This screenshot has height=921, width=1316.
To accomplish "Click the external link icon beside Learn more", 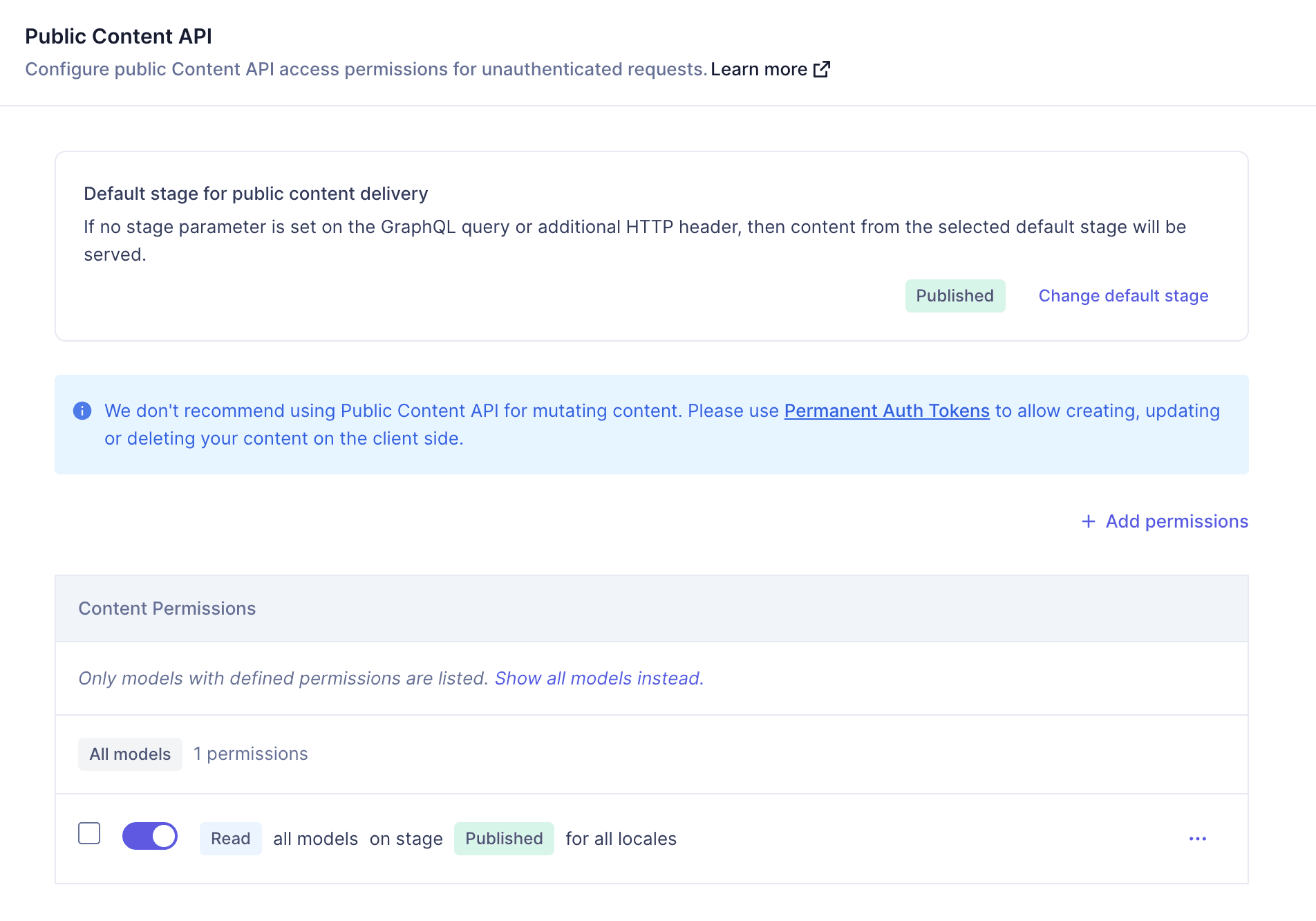I will tap(822, 69).
